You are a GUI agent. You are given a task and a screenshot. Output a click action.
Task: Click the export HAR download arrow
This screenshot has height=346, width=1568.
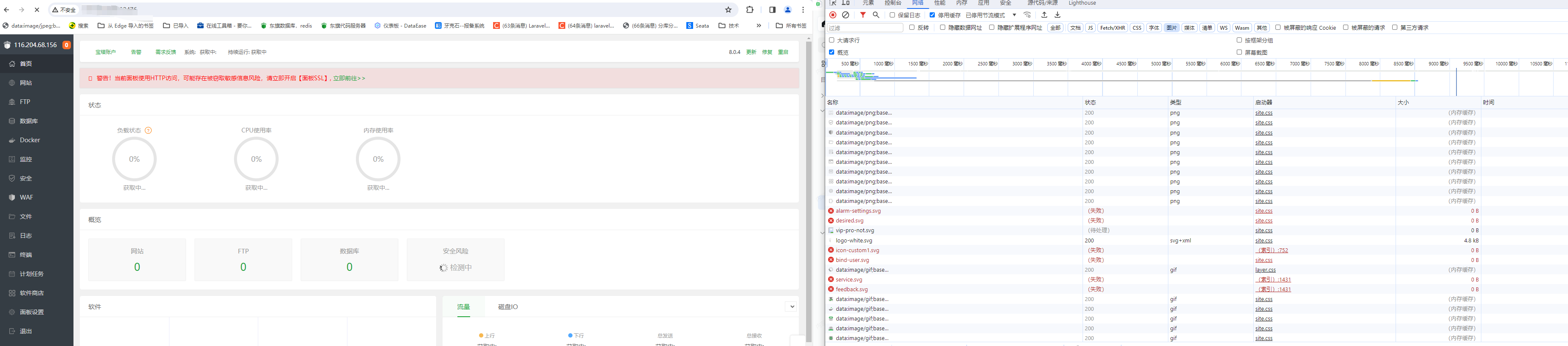[x=1058, y=15]
